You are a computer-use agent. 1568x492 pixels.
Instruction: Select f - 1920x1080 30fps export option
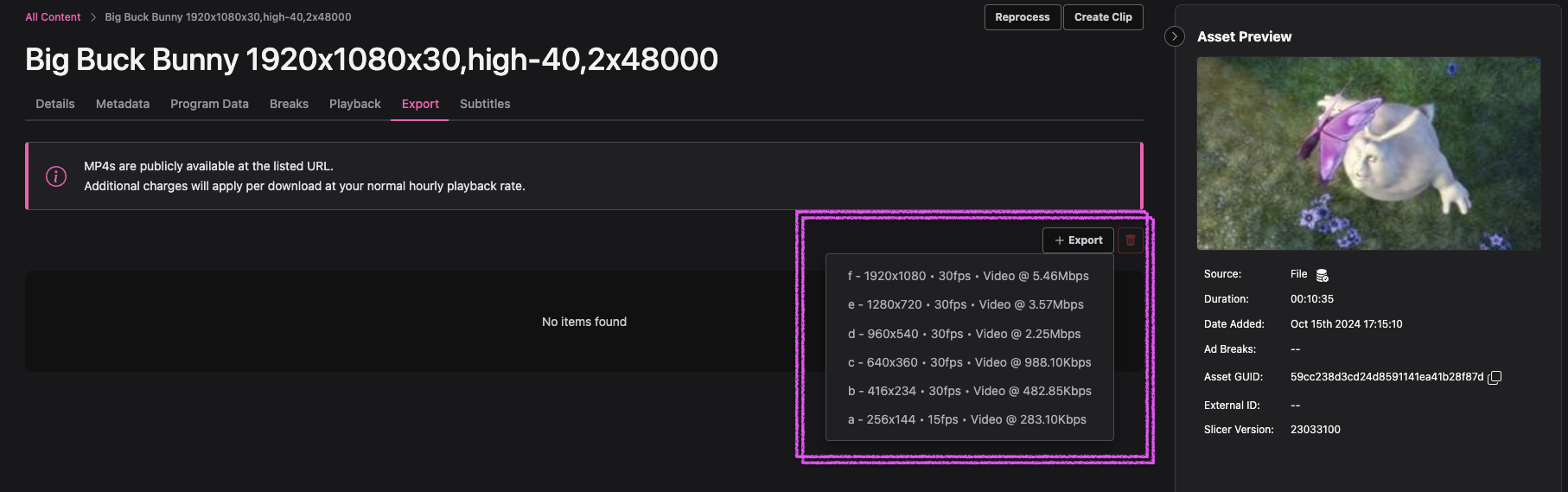coord(969,276)
